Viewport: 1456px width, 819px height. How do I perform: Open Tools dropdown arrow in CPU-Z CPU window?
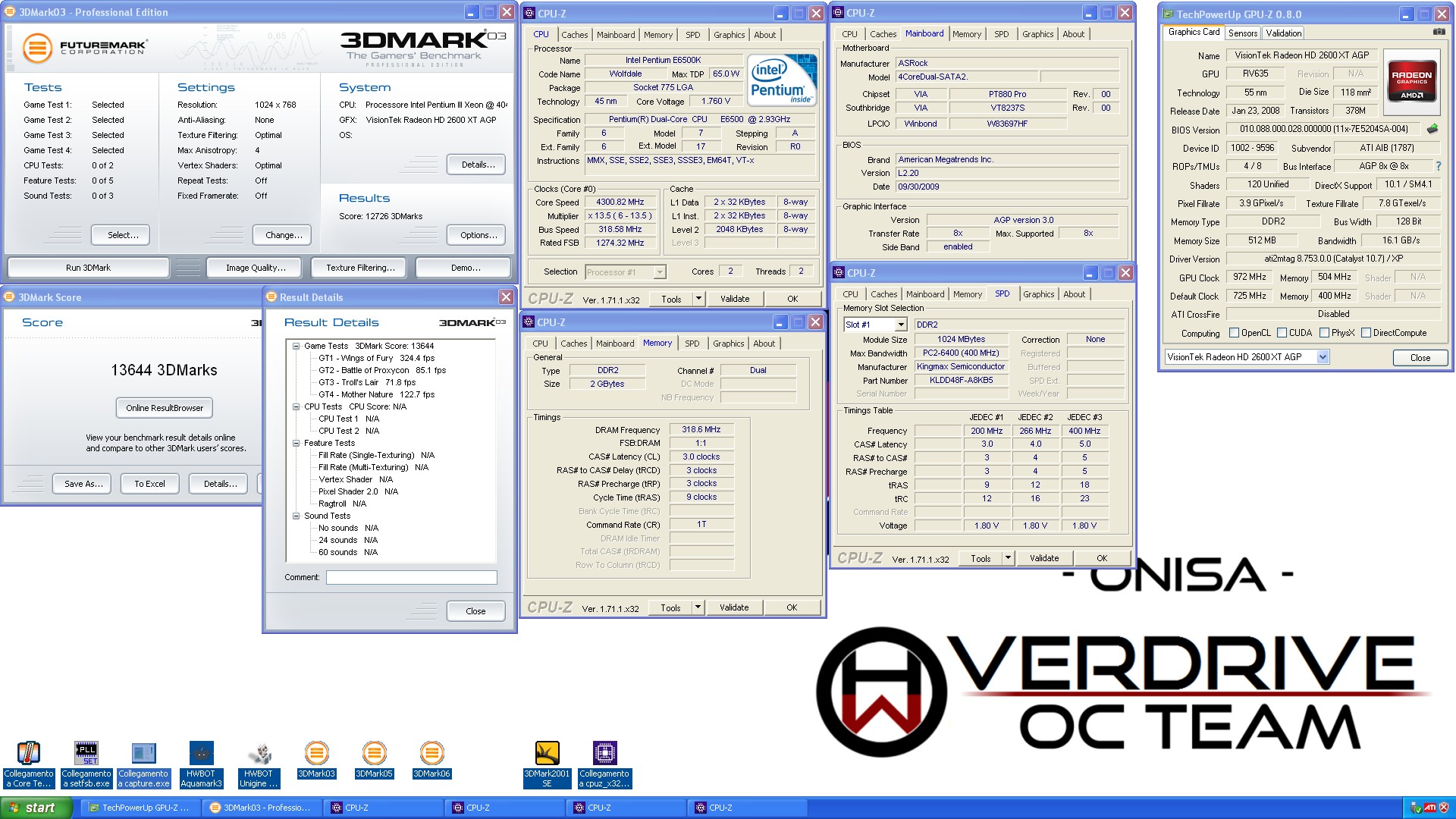click(699, 299)
